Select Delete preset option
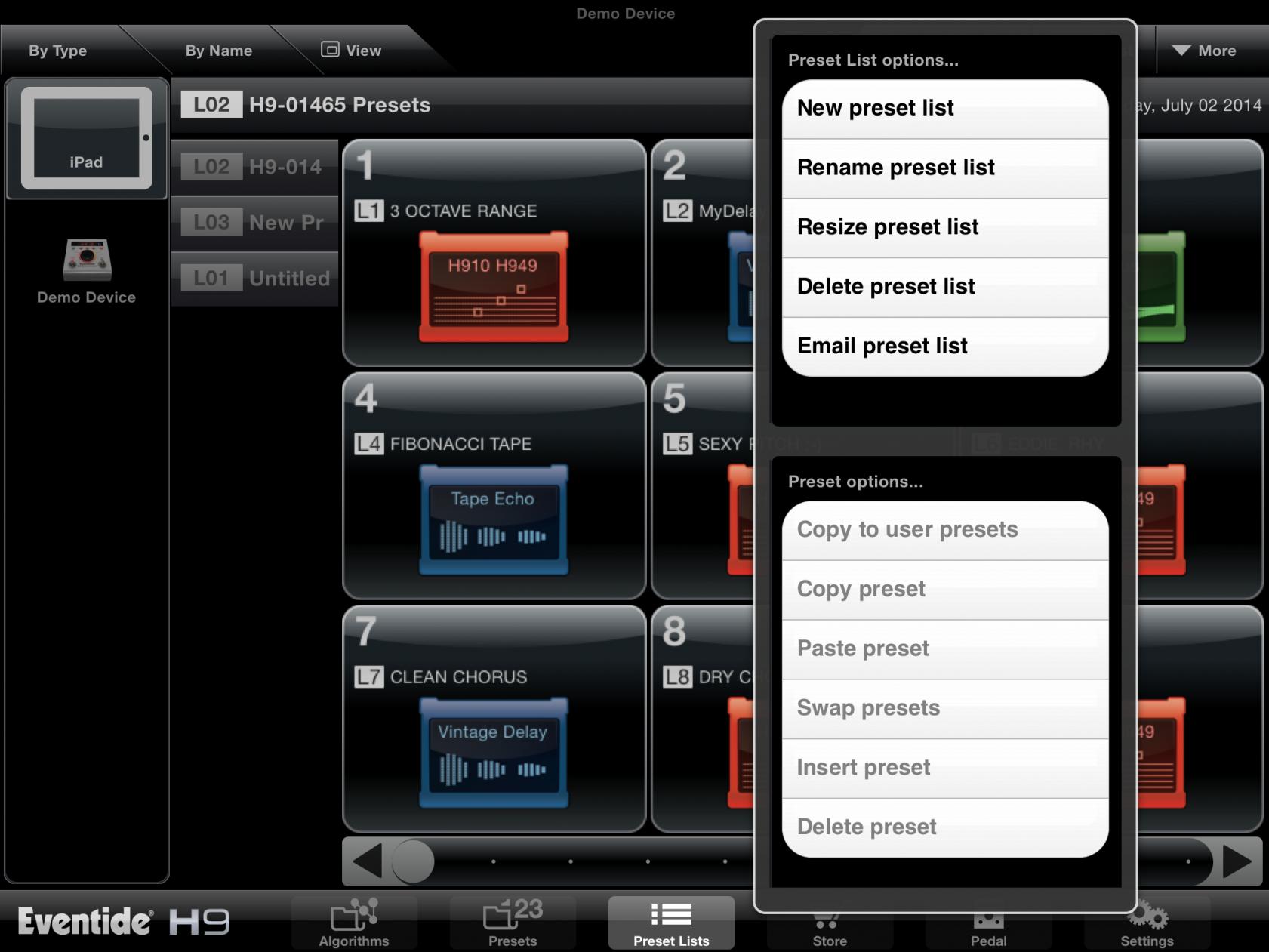The image size is (1269, 952). coord(945,827)
